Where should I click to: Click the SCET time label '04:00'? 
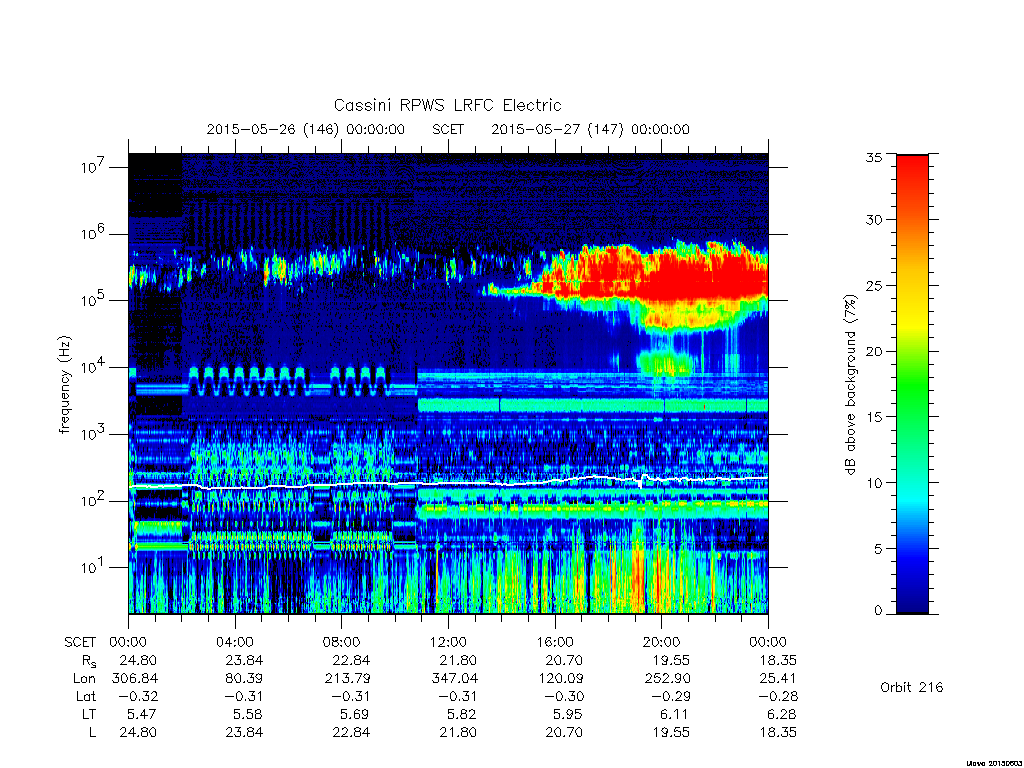coord(234,642)
